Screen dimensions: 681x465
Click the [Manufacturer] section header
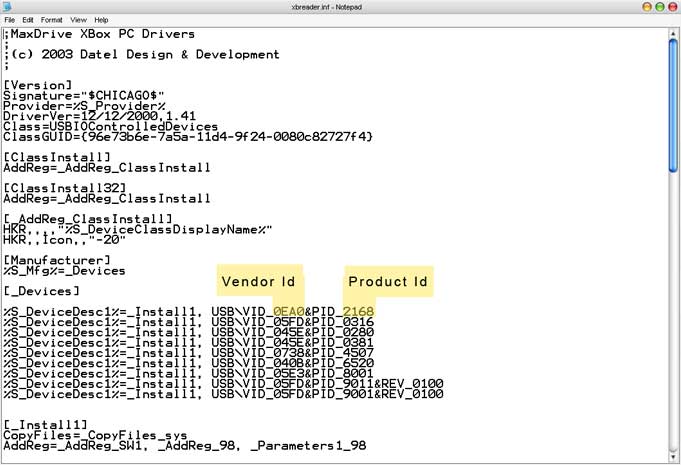57,260
